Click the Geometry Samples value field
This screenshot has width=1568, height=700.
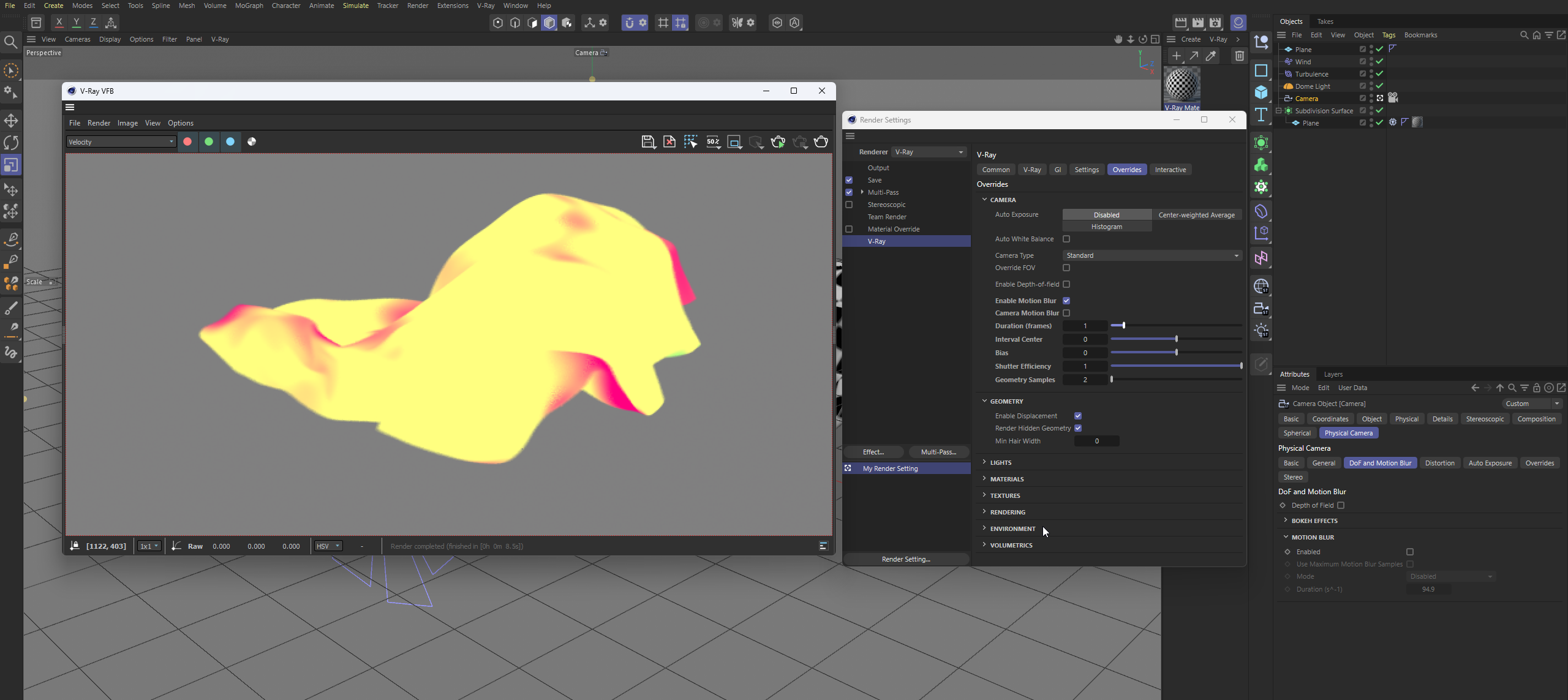pos(1085,380)
